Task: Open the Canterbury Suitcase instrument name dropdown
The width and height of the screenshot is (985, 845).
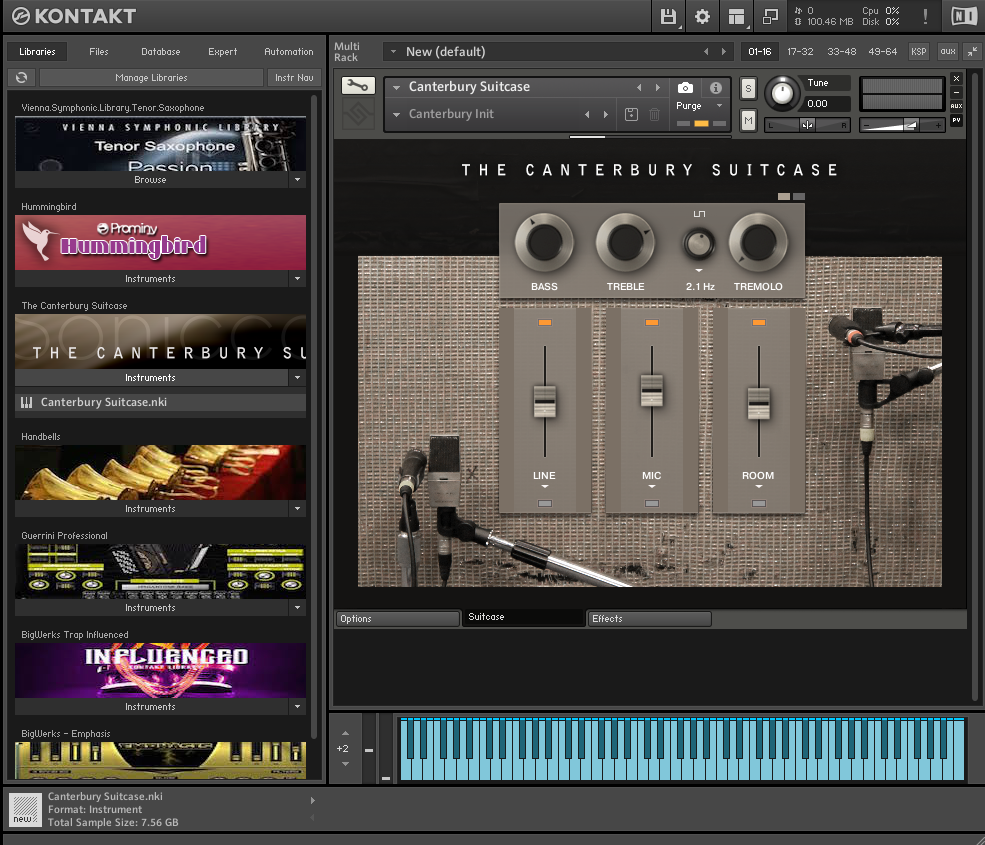Action: coord(396,87)
